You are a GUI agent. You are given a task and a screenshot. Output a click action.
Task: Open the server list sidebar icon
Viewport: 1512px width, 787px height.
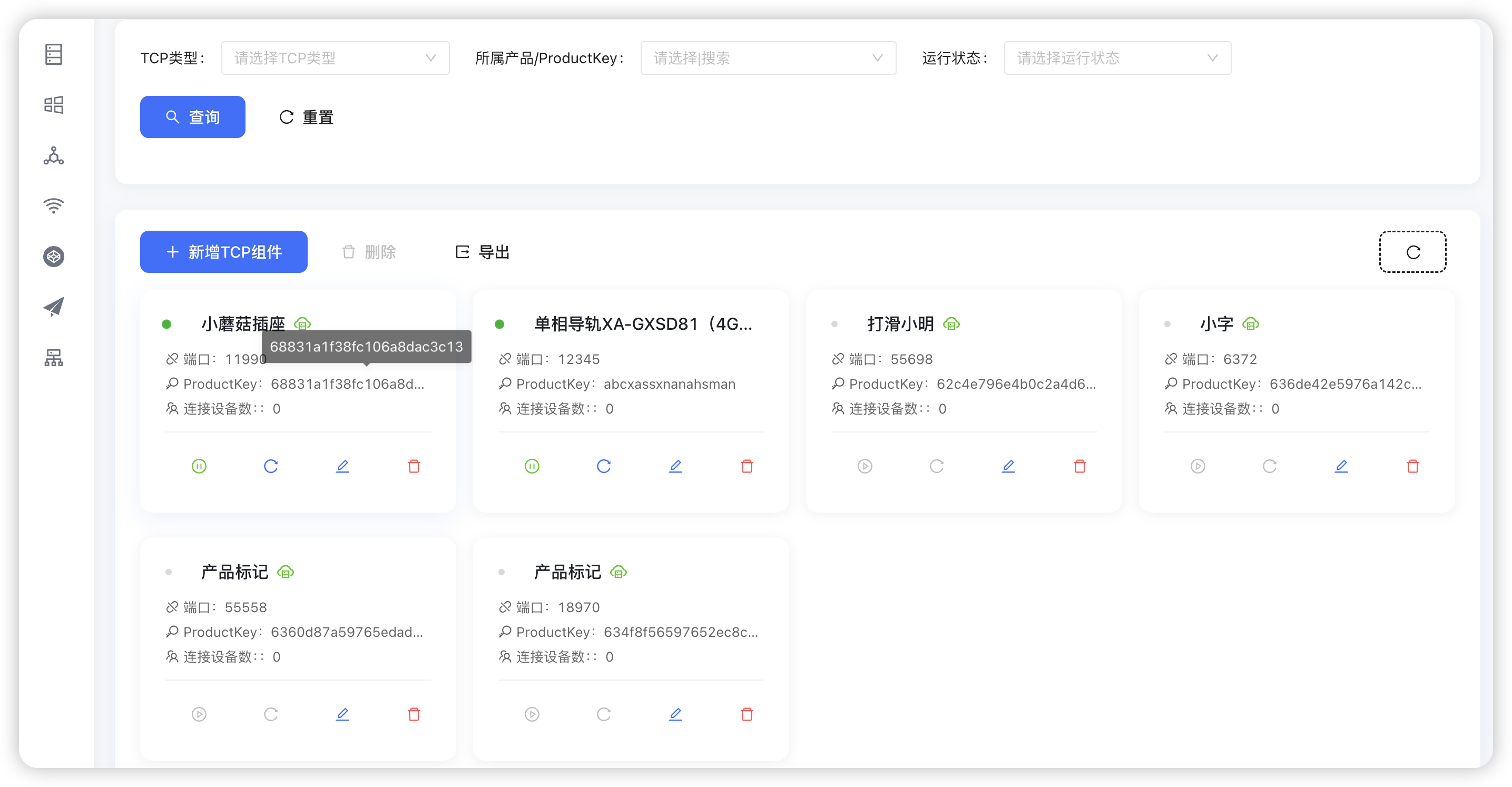click(x=53, y=54)
